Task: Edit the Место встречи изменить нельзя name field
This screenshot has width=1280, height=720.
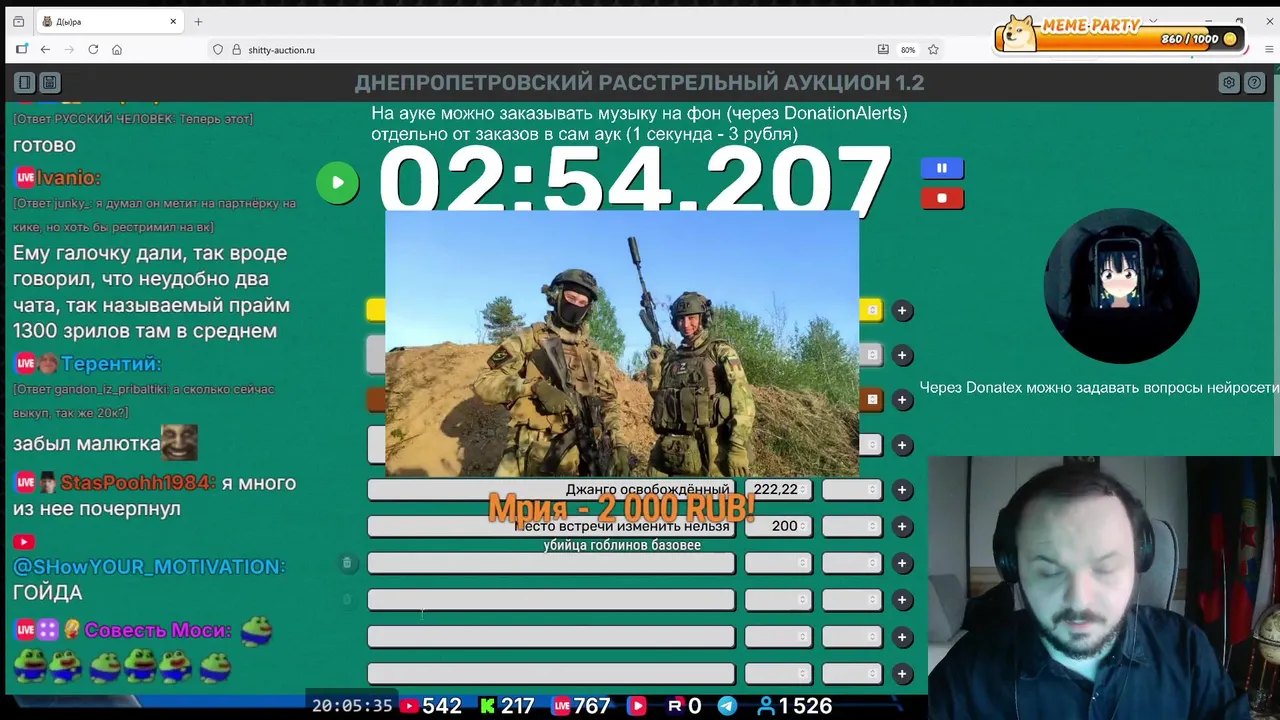Action: pyautogui.click(x=551, y=526)
